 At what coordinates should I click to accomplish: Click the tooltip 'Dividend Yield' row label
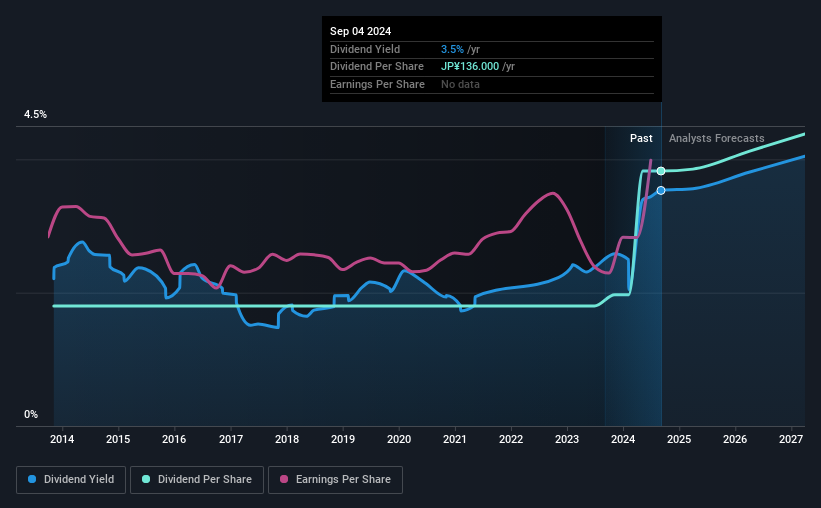[365, 49]
